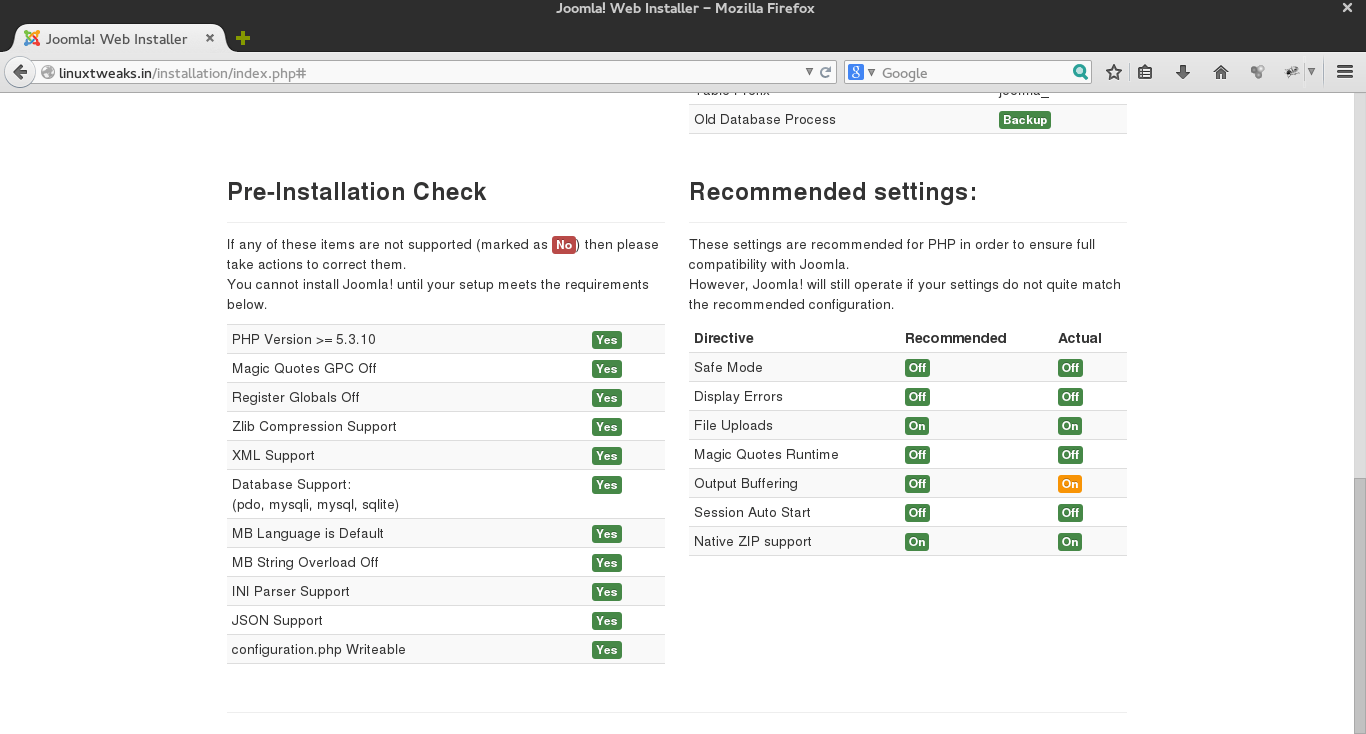This screenshot has height=734, width=1366.
Task: Click Yes badge for INI Parser Support
Action: [x=606, y=592]
